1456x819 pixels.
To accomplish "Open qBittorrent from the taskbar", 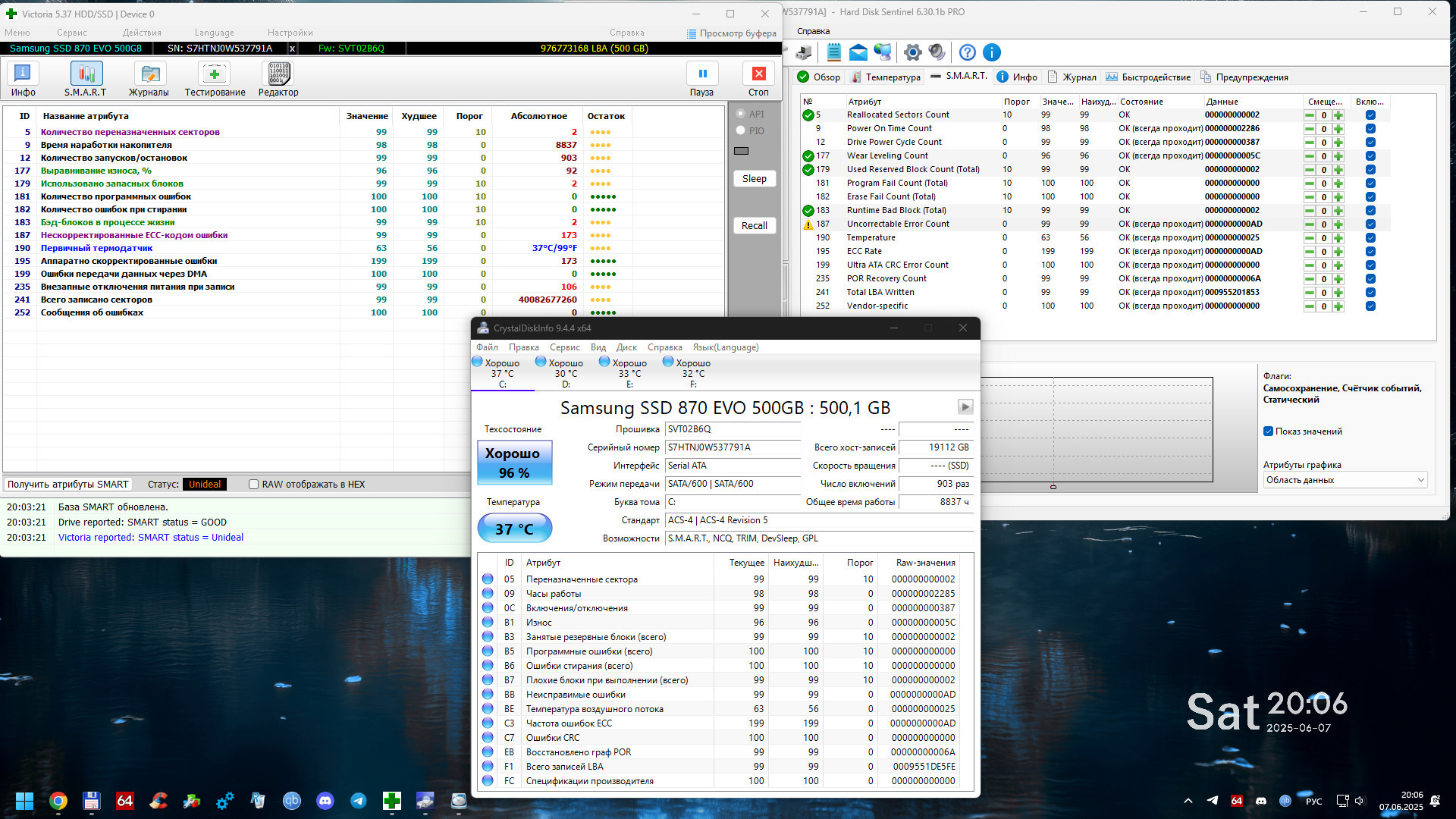I will [x=292, y=801].
